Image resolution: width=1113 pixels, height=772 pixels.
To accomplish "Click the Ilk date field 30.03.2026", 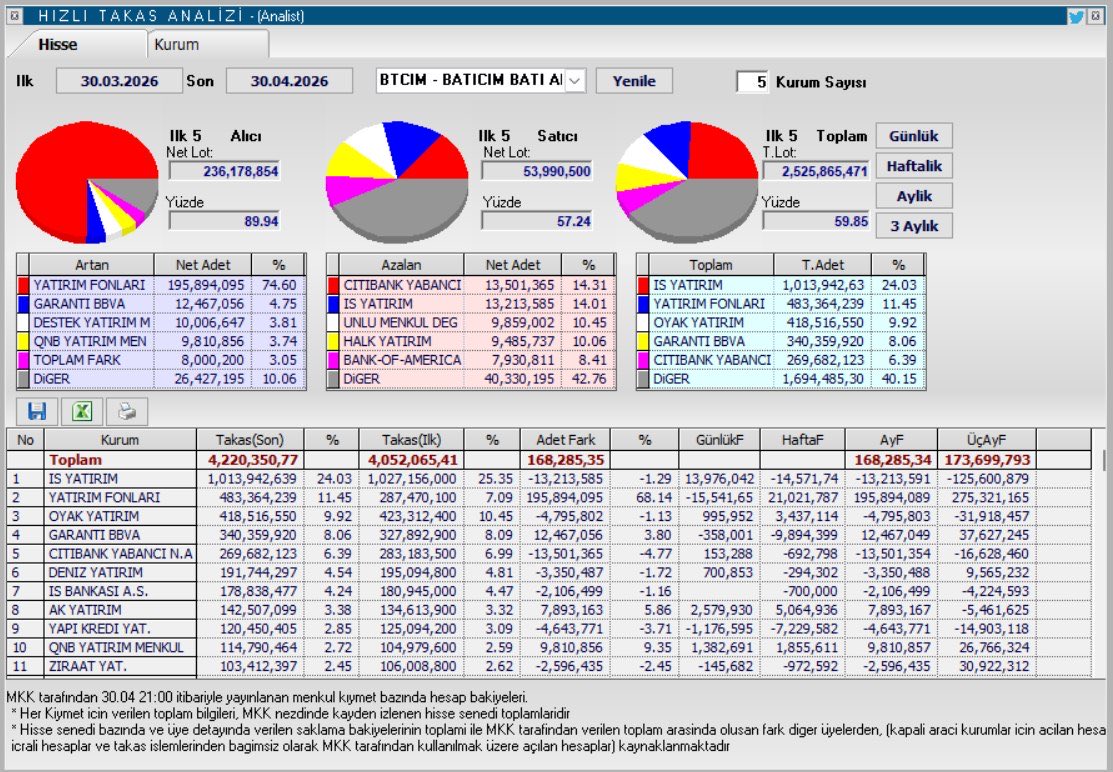I will click(x=119, y=81).
